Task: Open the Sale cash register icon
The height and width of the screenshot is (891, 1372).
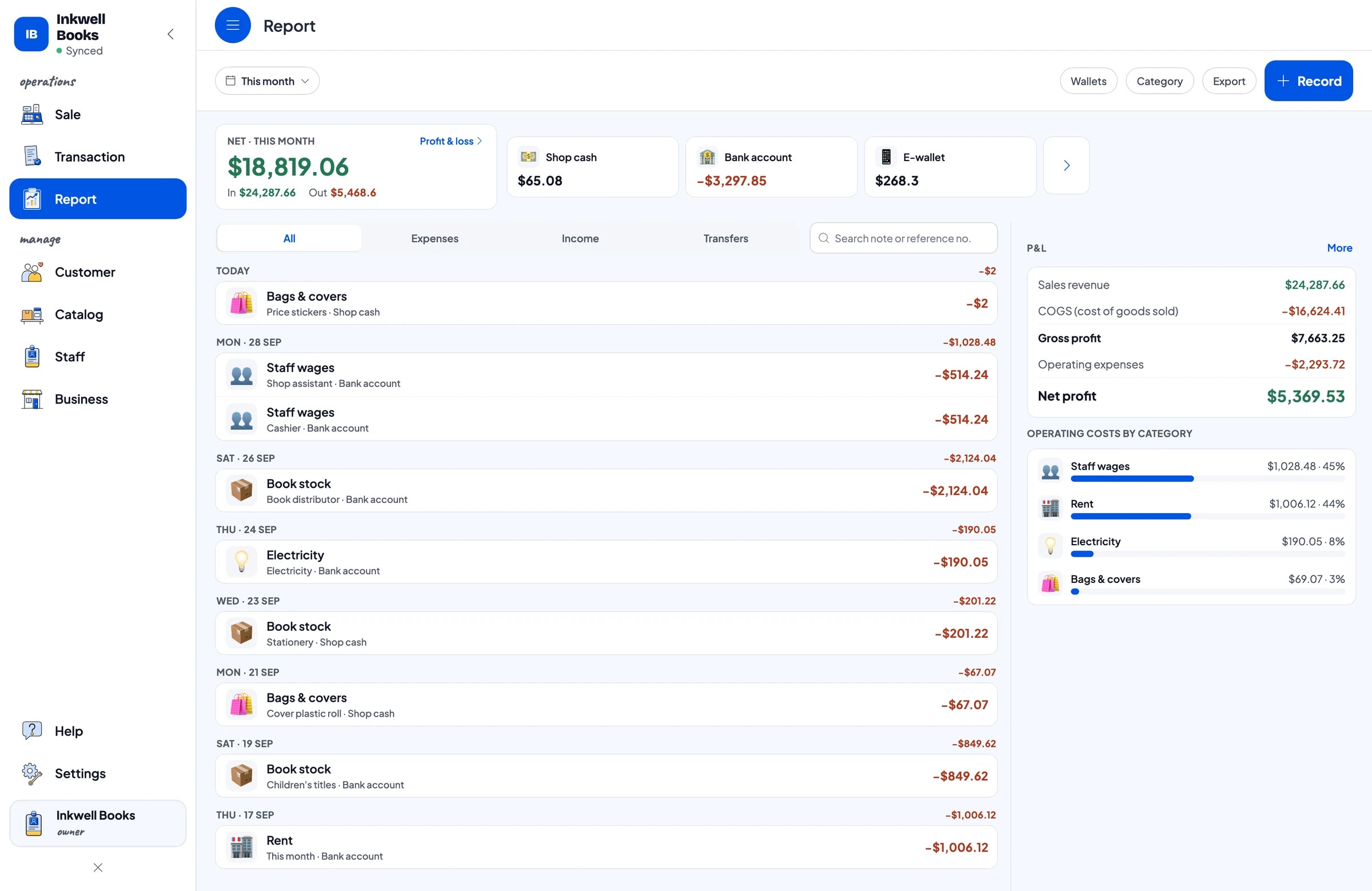Action: [x=31, y=114]
